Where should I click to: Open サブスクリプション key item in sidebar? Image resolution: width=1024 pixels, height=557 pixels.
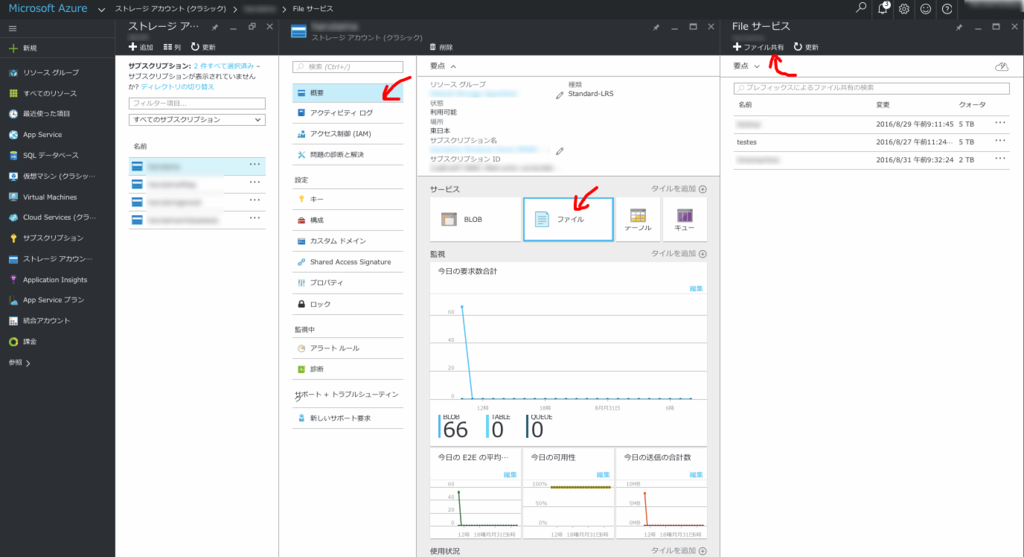click(52, 238)
